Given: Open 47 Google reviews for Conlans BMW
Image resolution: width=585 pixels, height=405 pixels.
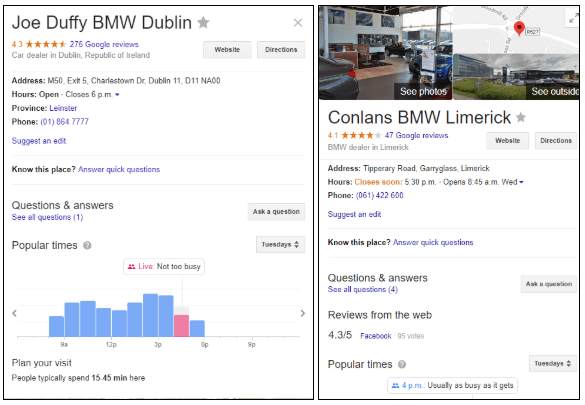Looking at the screenshot, I should point(416,135).
